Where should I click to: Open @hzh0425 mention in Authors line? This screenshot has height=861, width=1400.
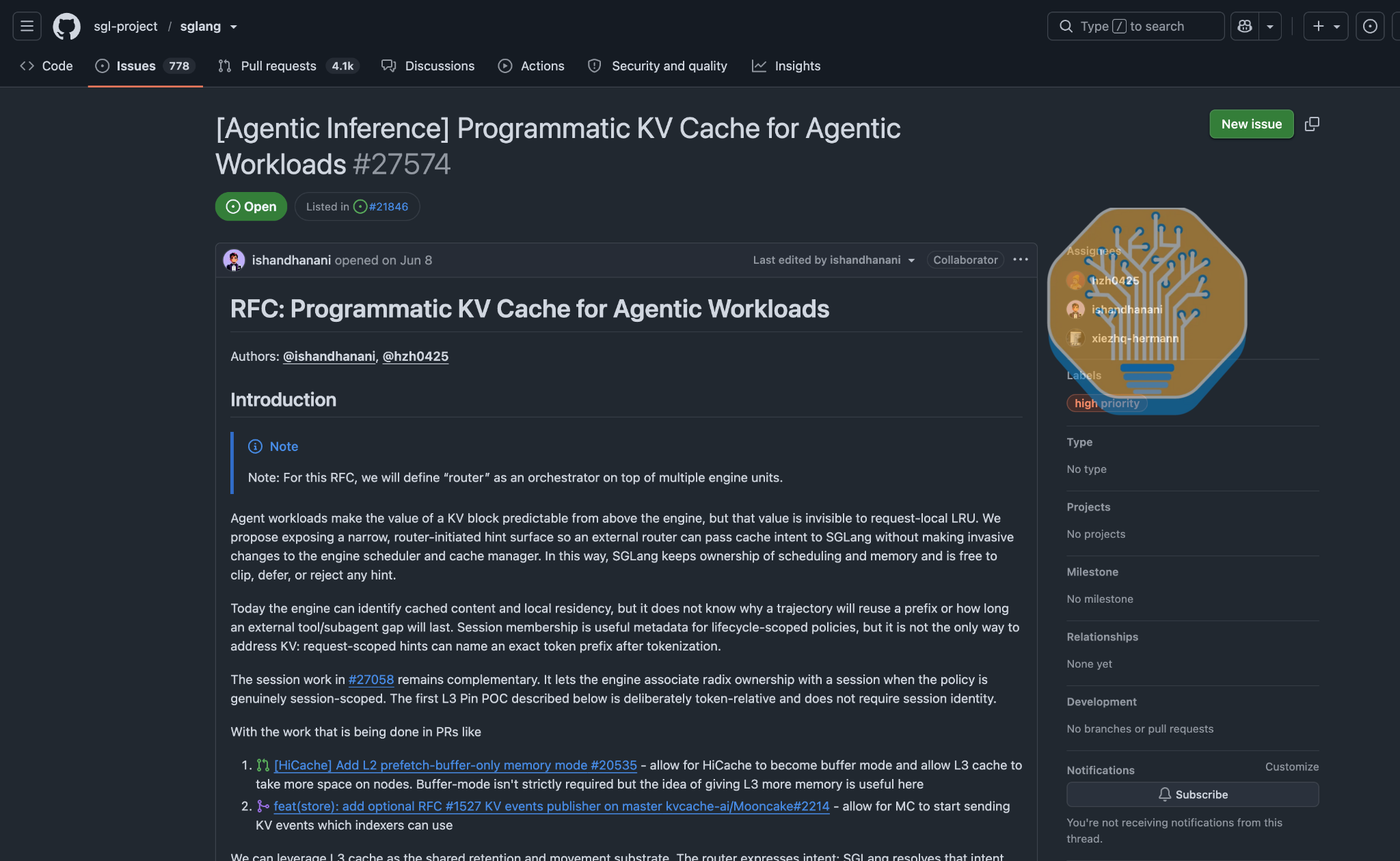[416, 356]
